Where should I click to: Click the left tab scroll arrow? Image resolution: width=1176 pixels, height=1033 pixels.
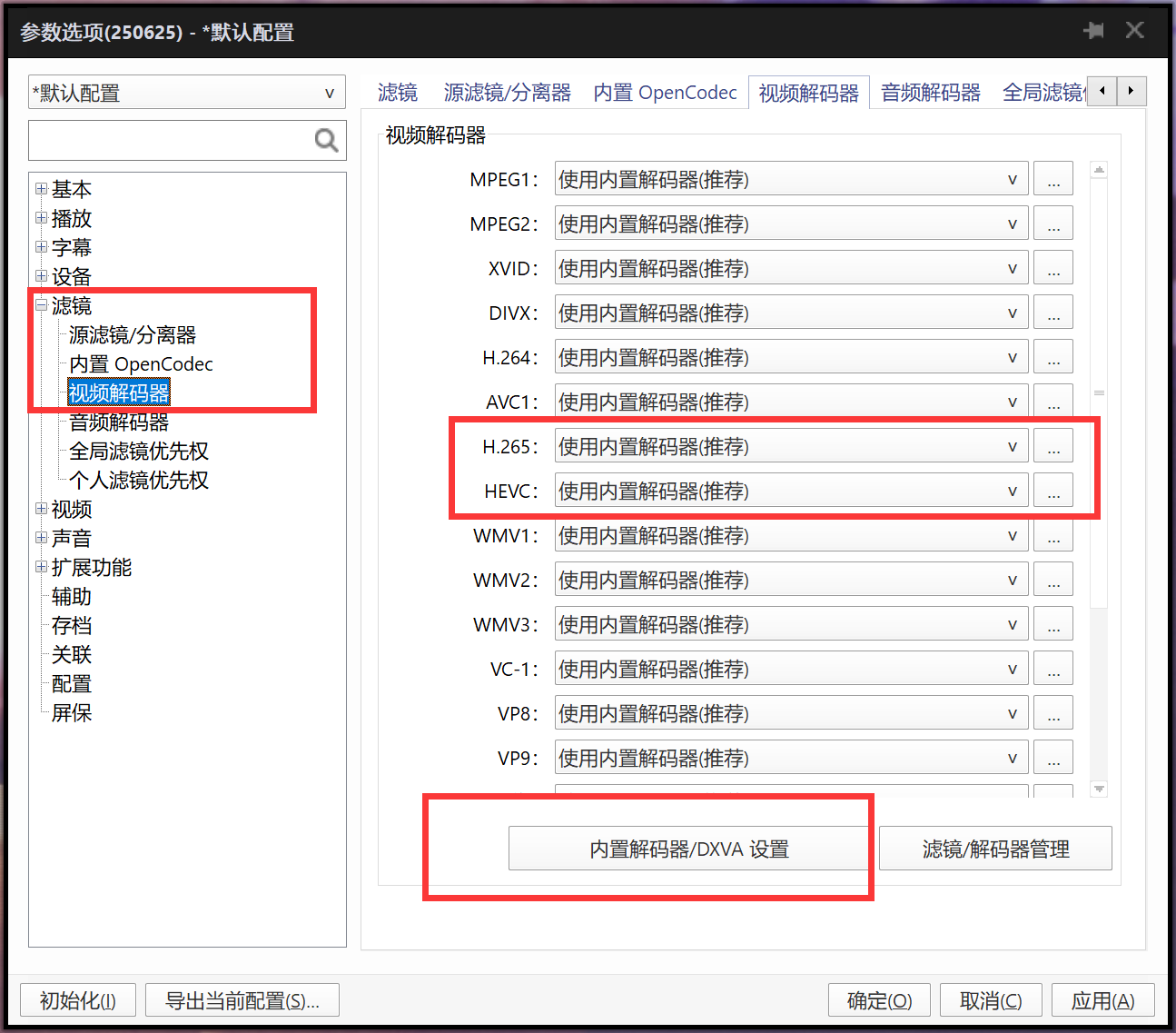pyautogui.click(x=1102, y=91)
